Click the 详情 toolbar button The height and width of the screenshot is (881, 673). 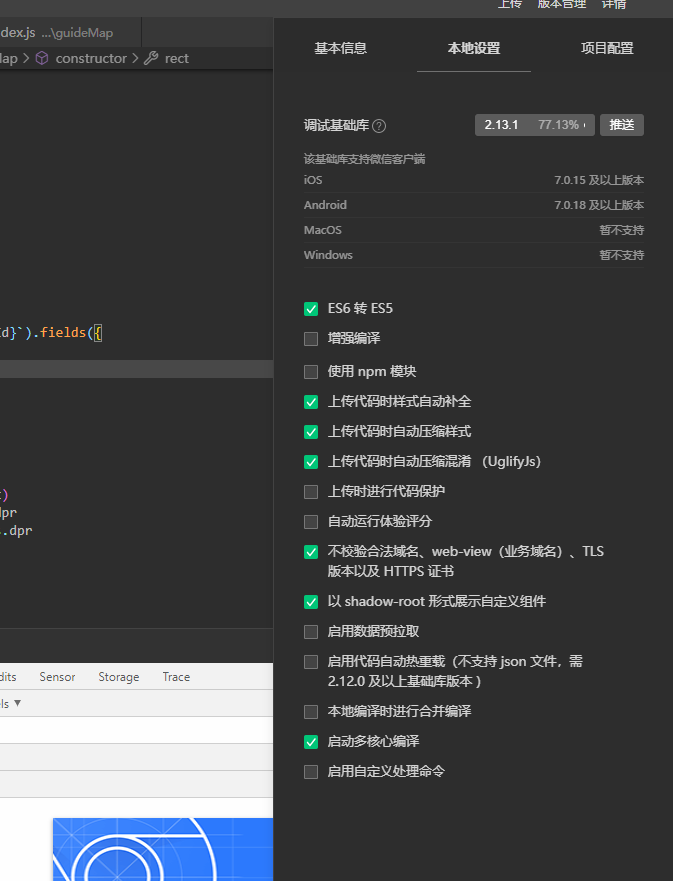[x=613, y=4]
